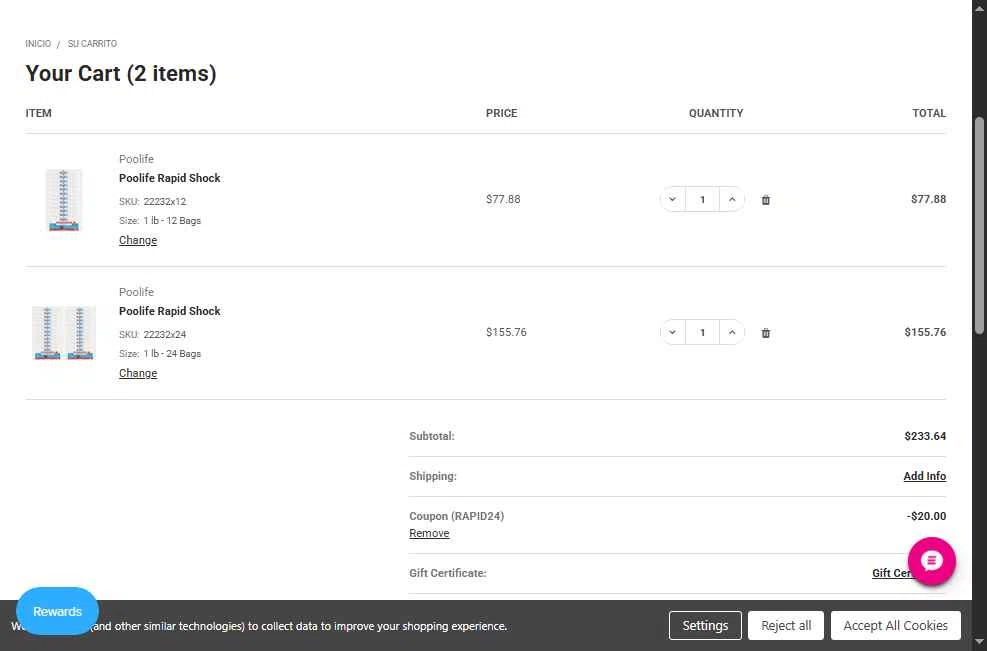Open cookie Settings
The width and height of the screenshot is (987, 651).
[x=705, y=625]
